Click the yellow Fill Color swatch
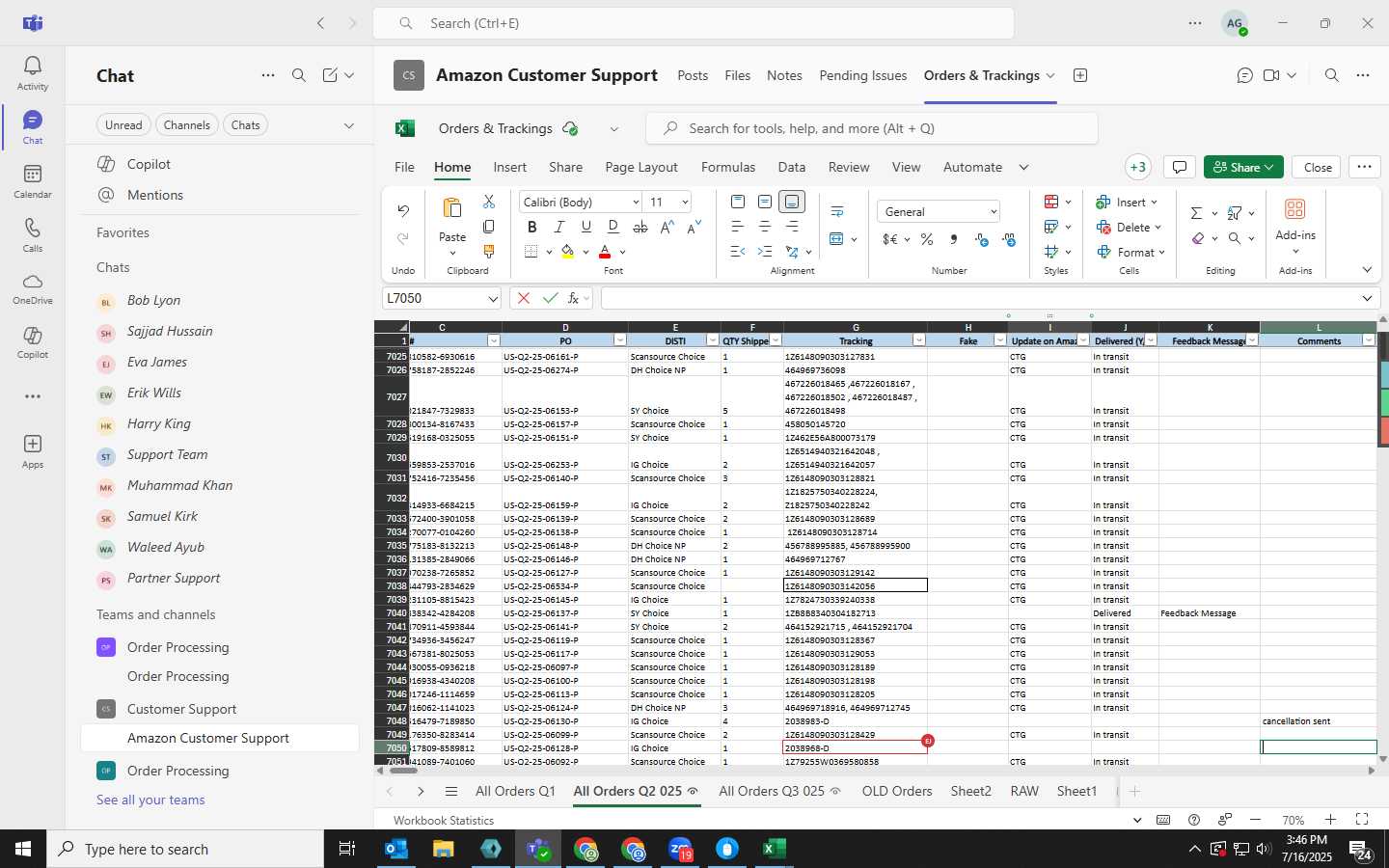This screenshot has height=868, width=1389. click(x=567, y=252)
